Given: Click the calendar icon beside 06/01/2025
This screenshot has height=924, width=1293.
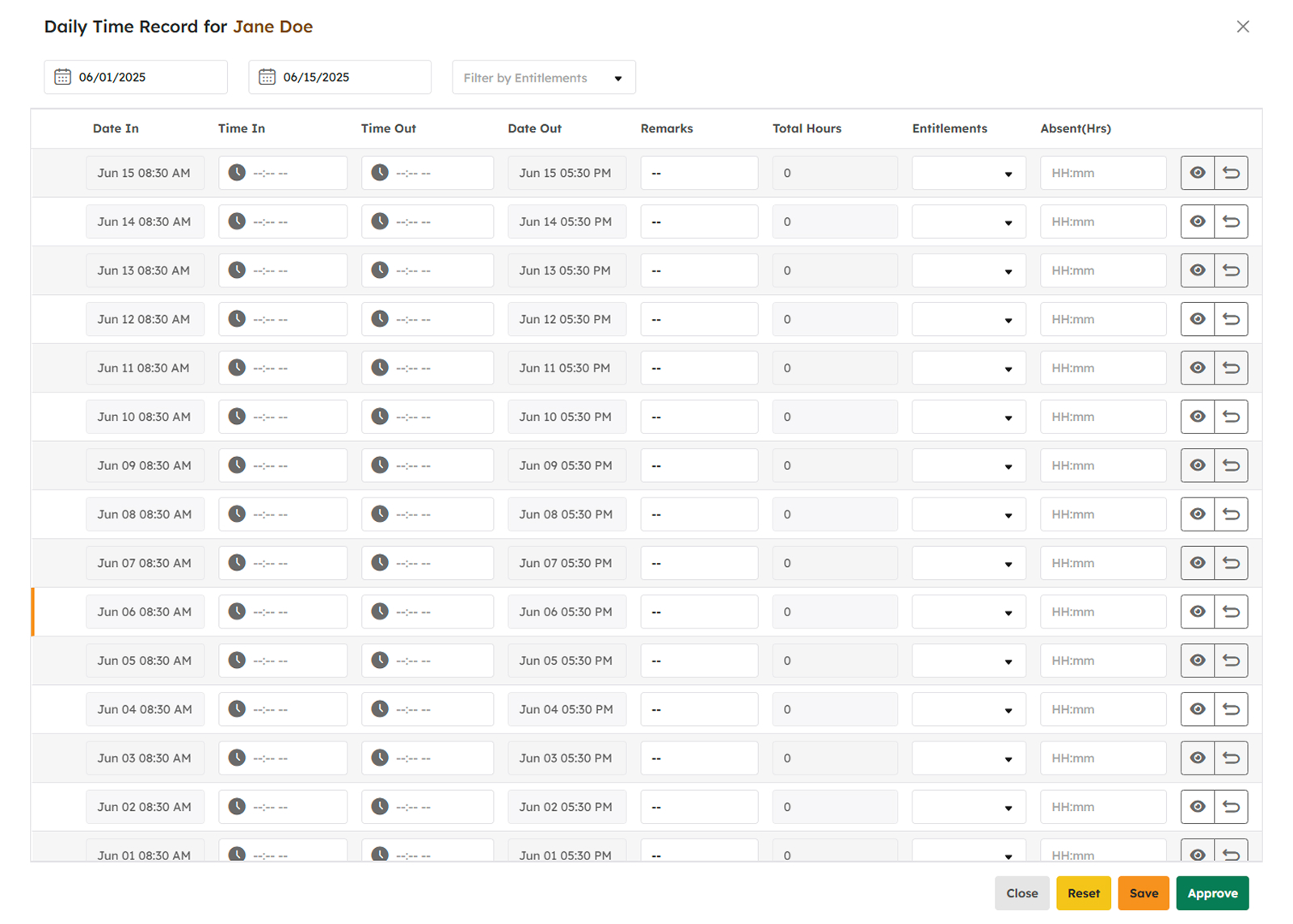Looking at the screenshot, I should pos(63,78).
